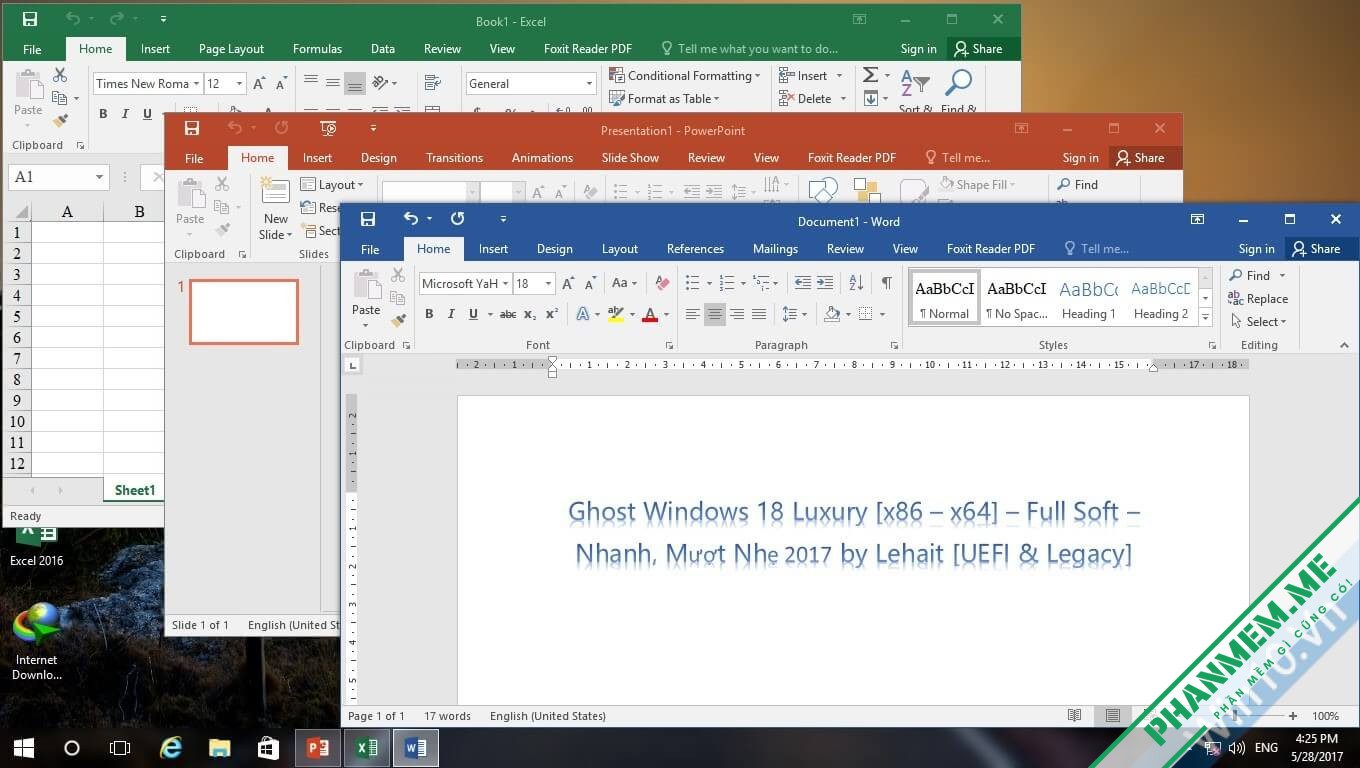Click the Repeat icon in Word's quick access toolbar
Viewport: 1360px width, 768px height.
pyautogui.click(x=457, y=219)
